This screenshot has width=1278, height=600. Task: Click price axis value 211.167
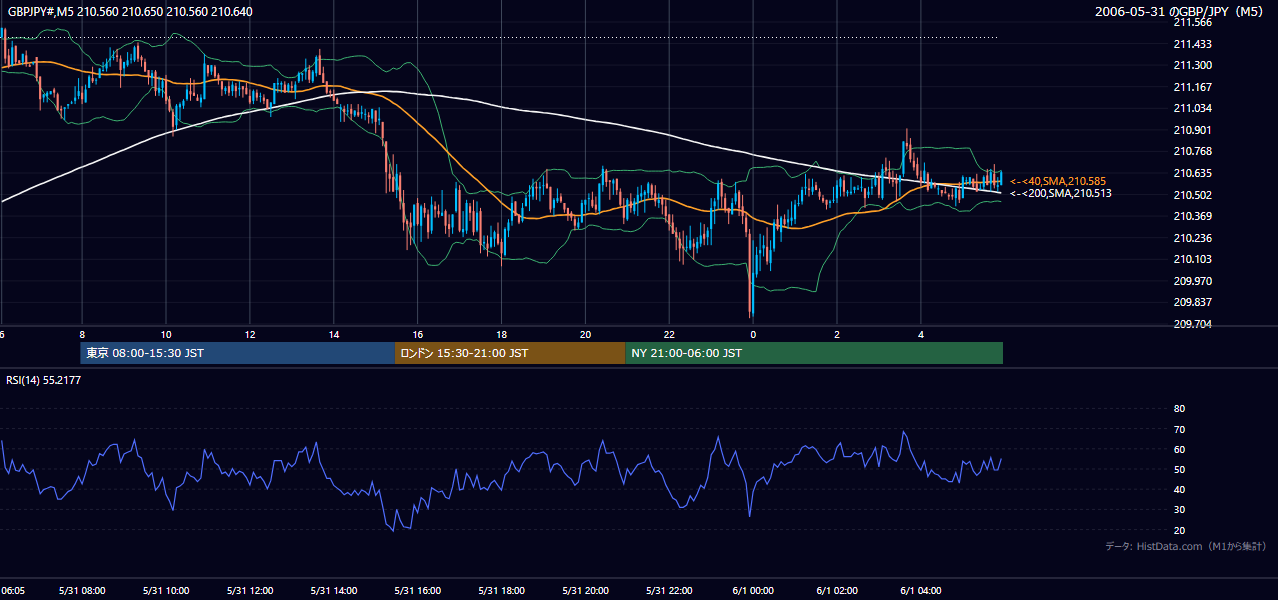point(1191,87)
